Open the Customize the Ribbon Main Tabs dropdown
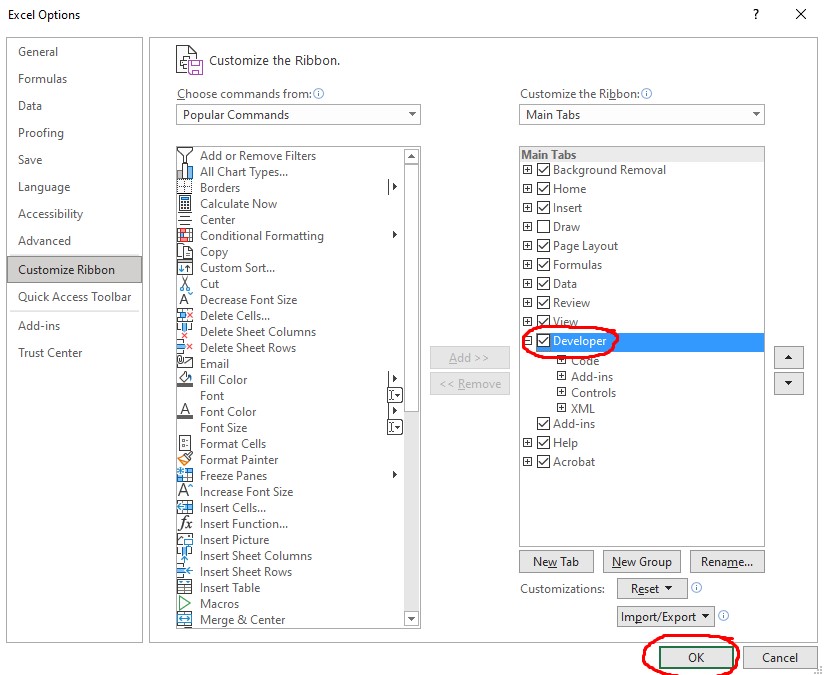This screenshot has width=824, height=675. tap(642, 115)
